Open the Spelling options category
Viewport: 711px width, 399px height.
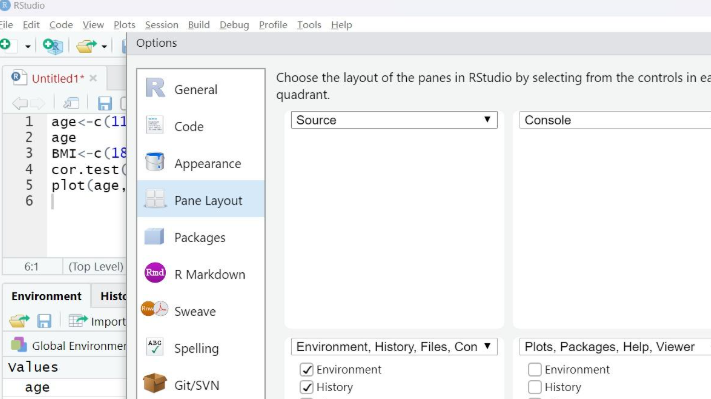click(x=200, y=348)
